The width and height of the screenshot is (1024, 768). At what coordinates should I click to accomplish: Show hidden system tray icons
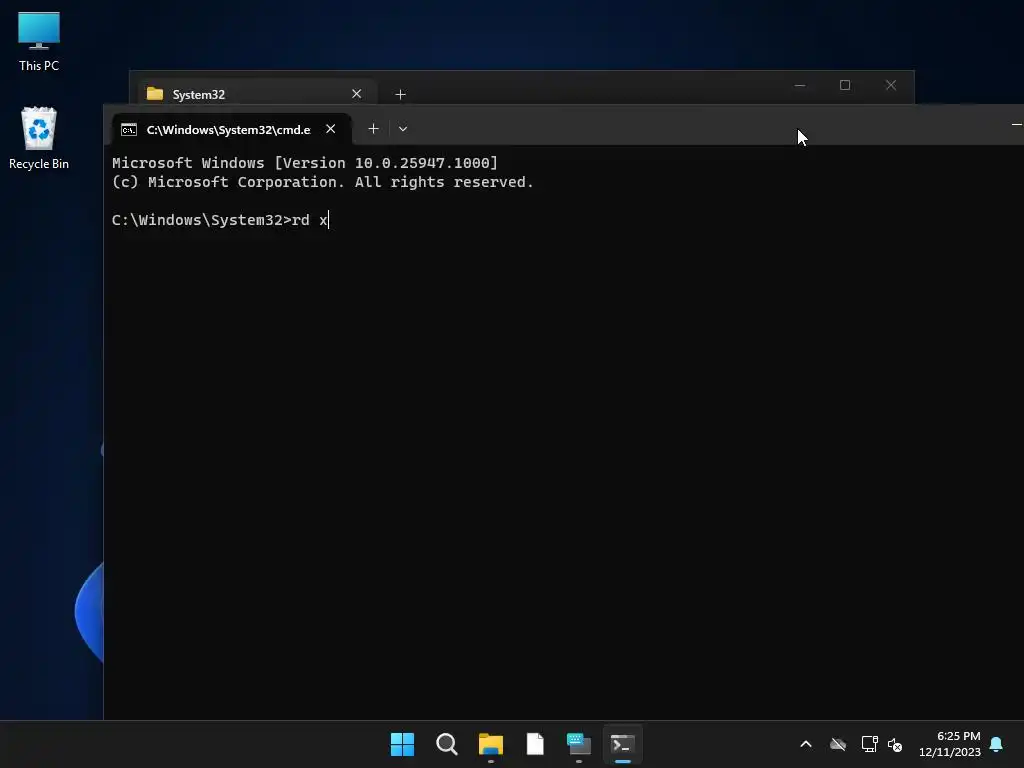(x=806, y=744)
